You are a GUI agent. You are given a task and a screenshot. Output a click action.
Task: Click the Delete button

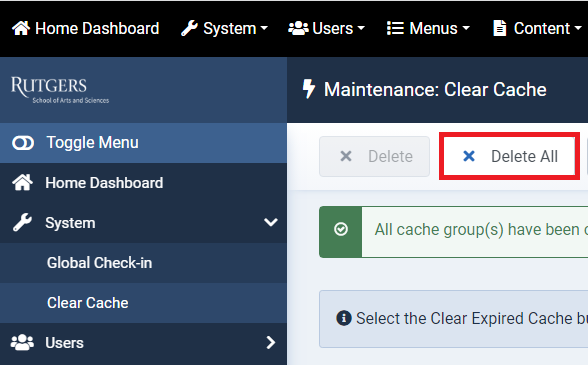(x=374, y=156)
